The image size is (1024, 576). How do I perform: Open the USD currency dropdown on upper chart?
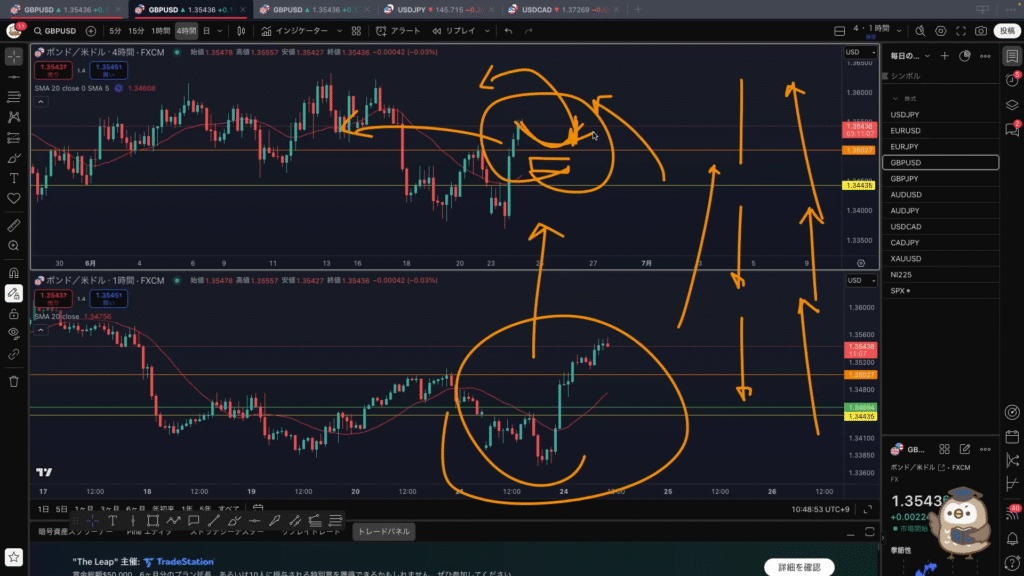(861, 52)
